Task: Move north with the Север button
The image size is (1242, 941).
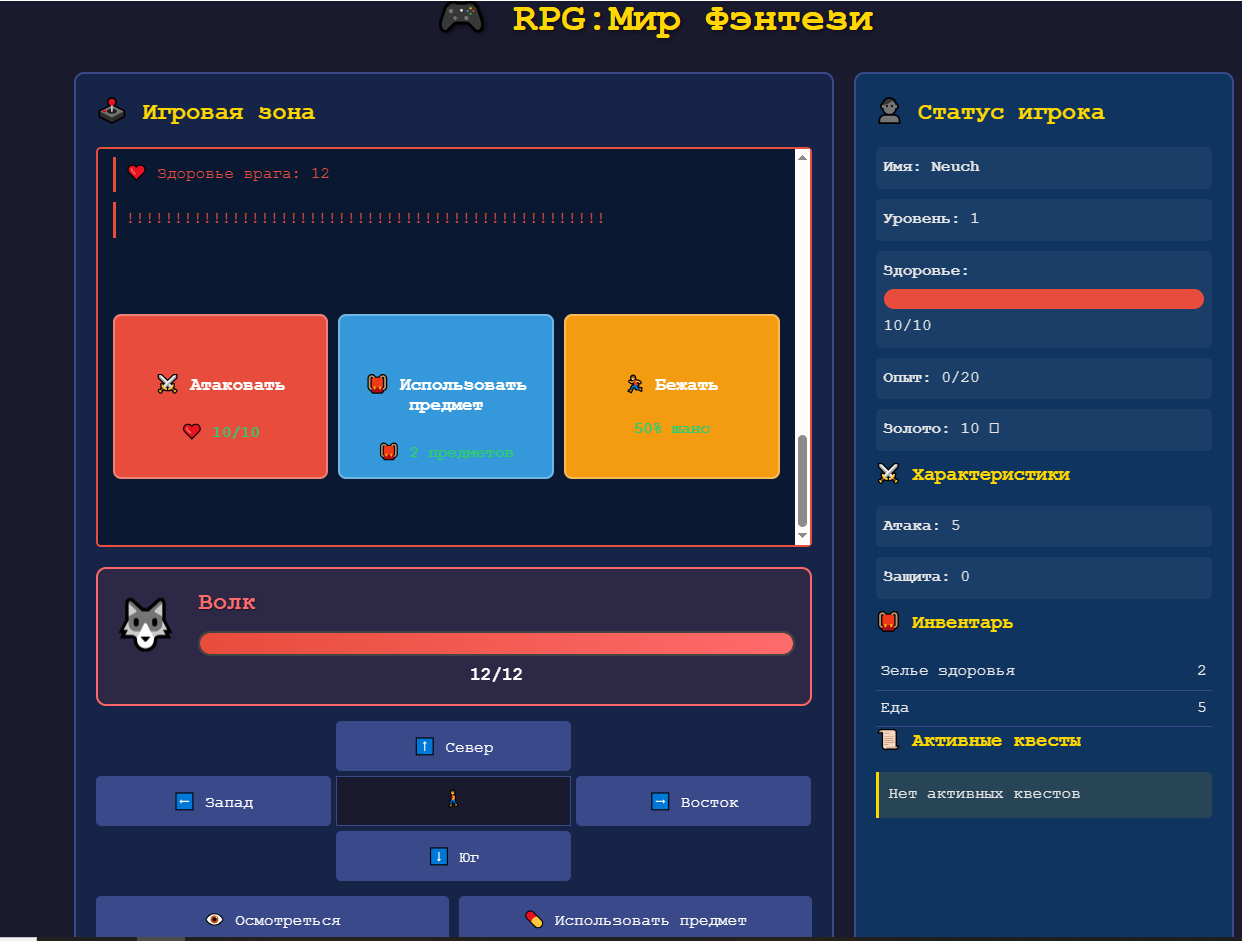Action: (453, 746)
